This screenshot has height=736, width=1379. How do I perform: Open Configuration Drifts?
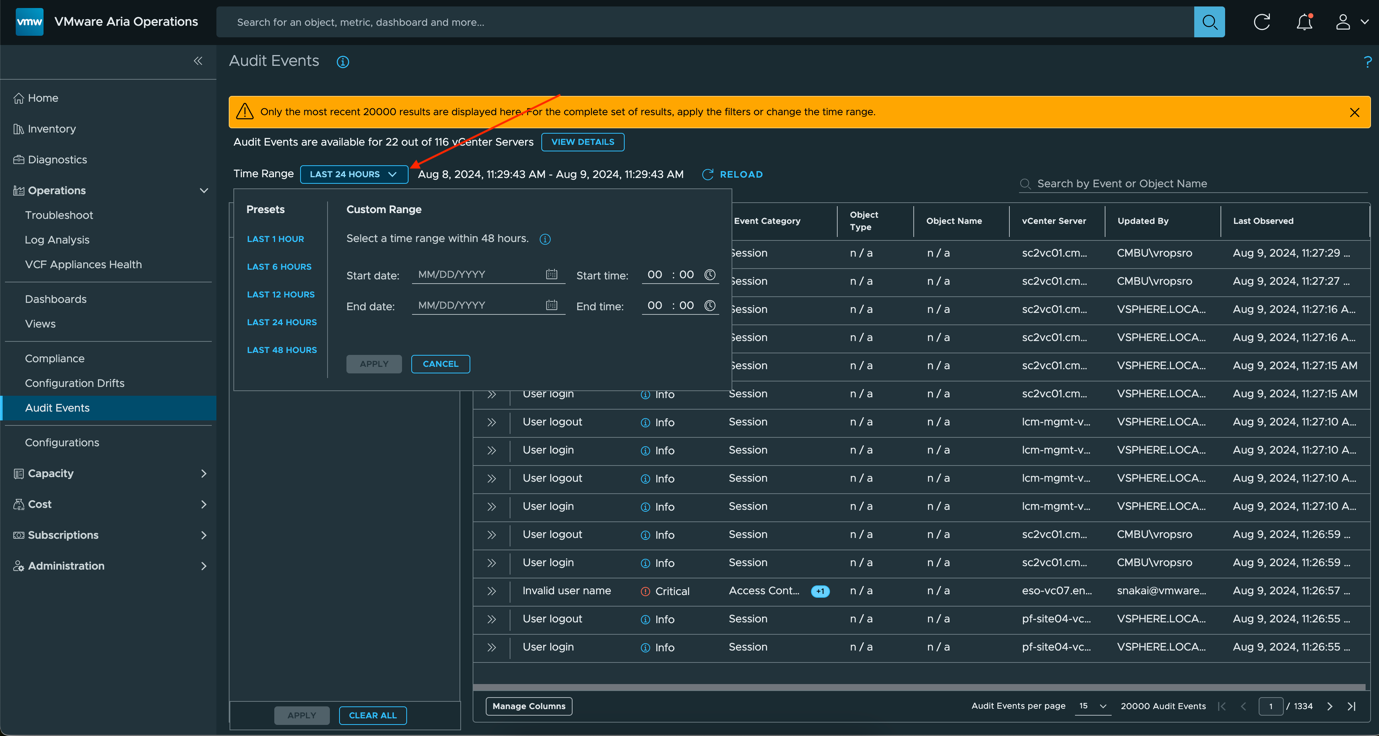pos(75,383)
